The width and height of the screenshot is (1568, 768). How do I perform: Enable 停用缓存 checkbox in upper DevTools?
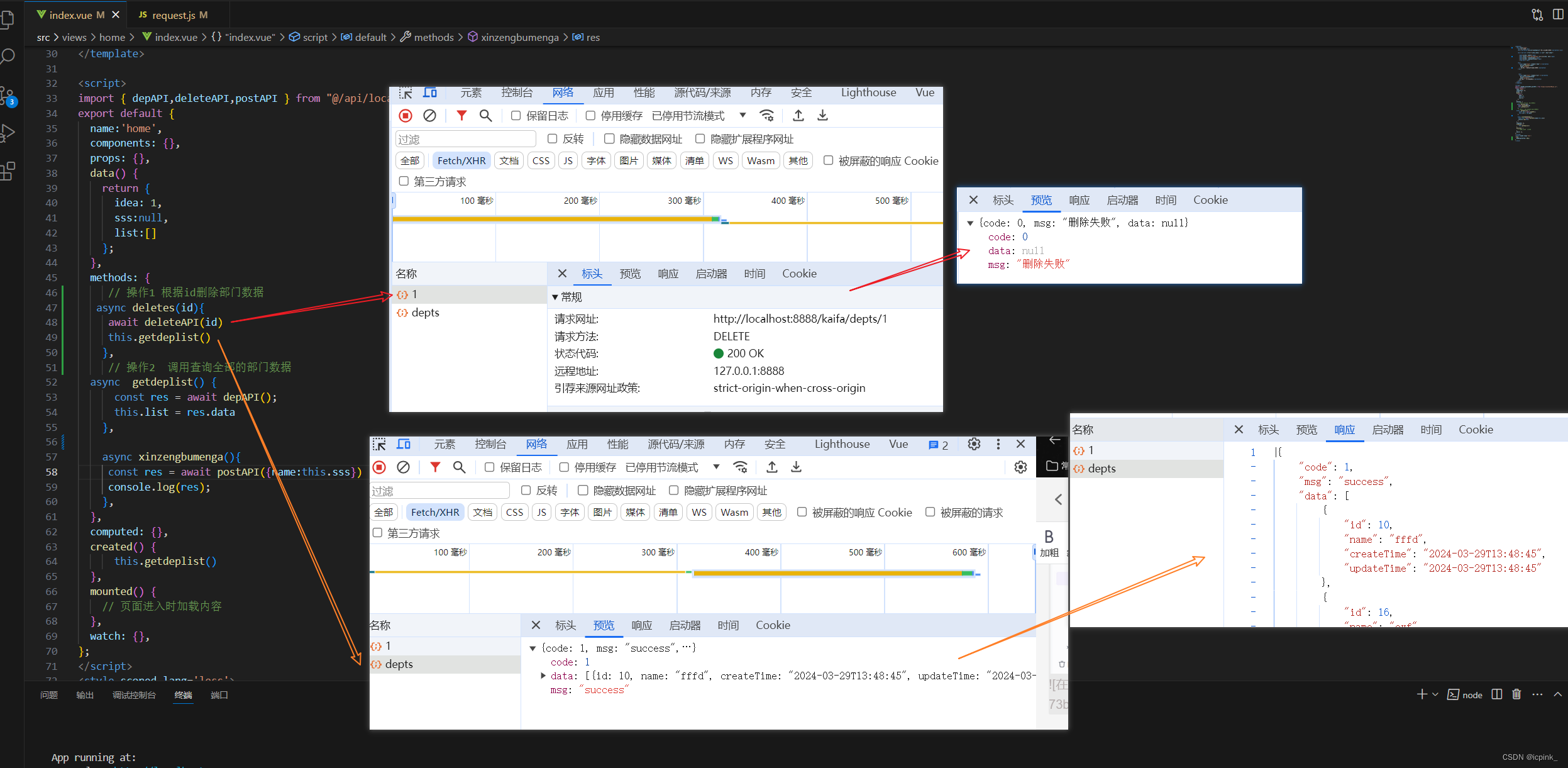point(590,116)
